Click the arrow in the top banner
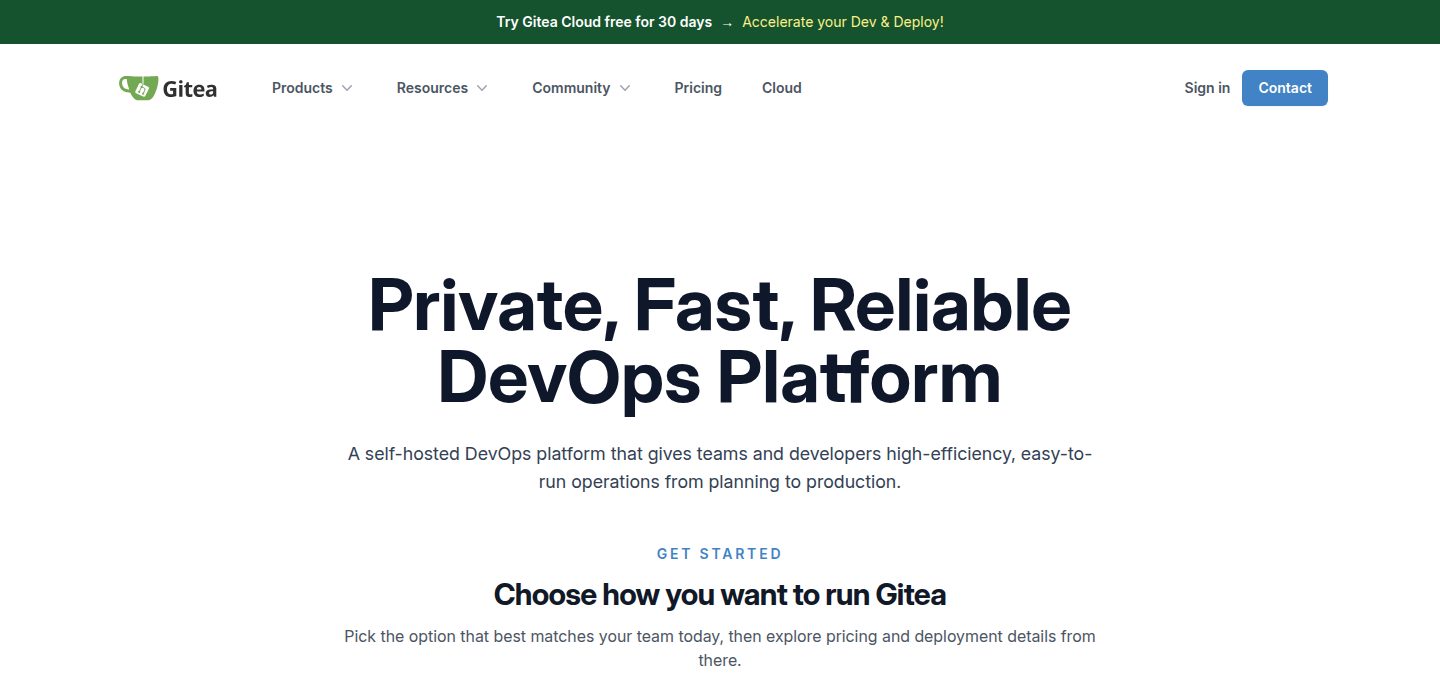 [727, 22]
